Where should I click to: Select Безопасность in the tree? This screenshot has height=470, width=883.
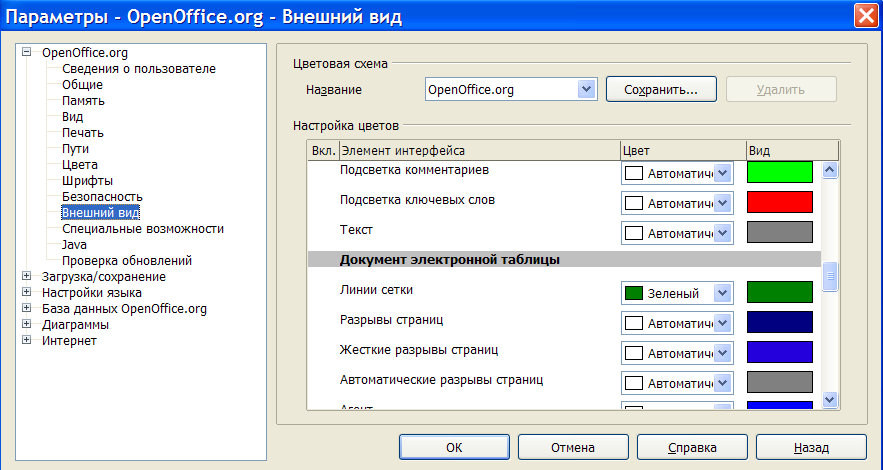[102, 197]
